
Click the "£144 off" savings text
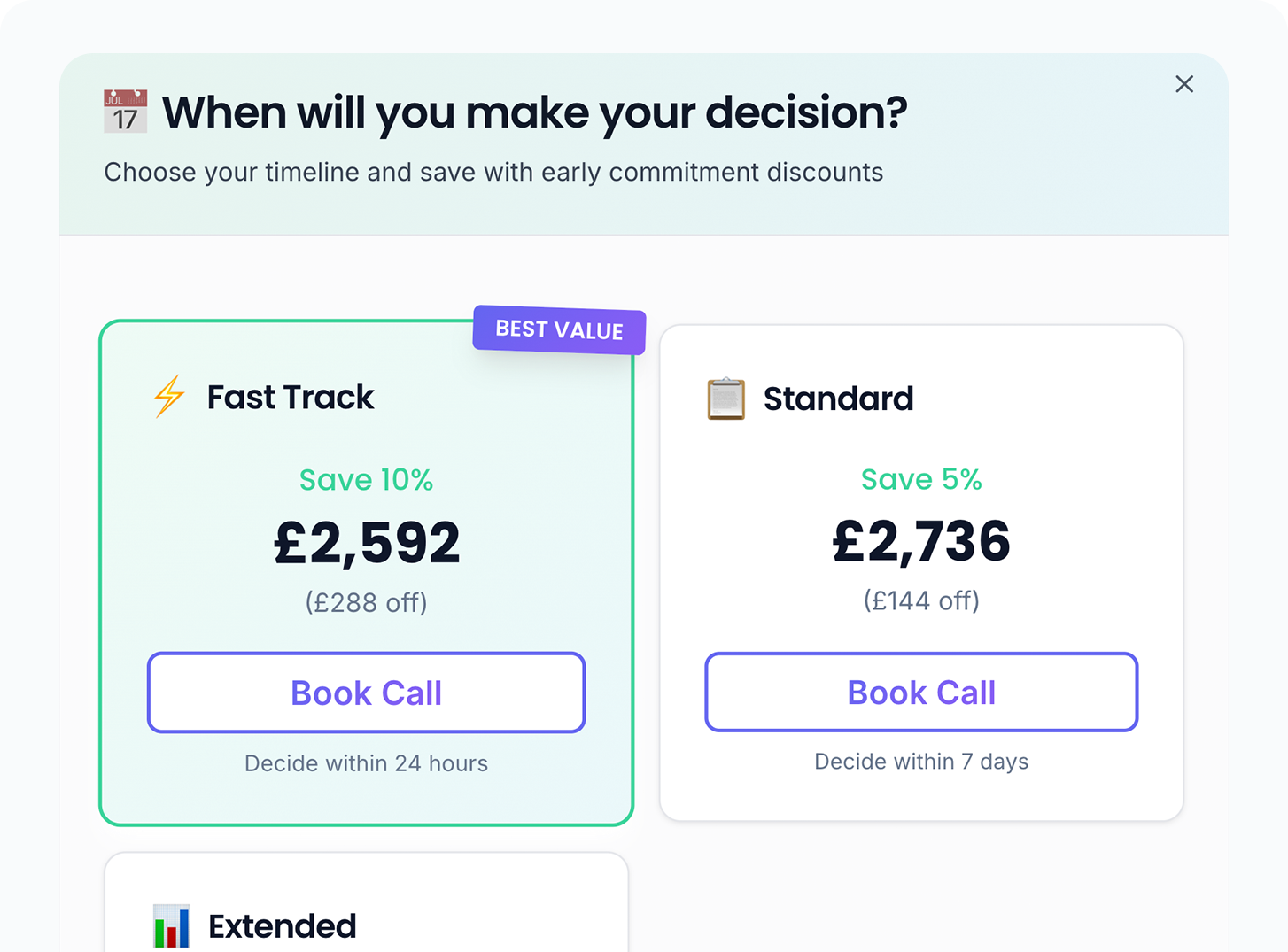coord(921,600)
